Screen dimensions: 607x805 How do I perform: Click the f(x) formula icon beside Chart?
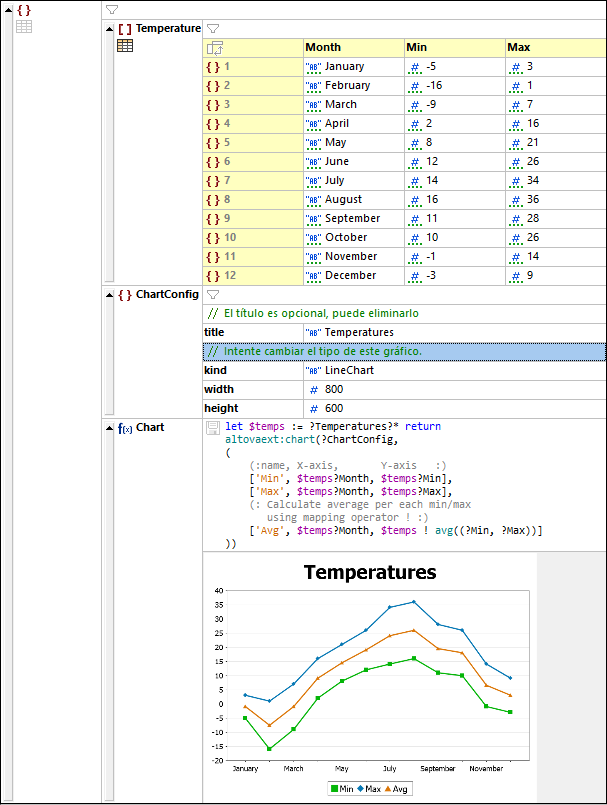pos(125,428)
